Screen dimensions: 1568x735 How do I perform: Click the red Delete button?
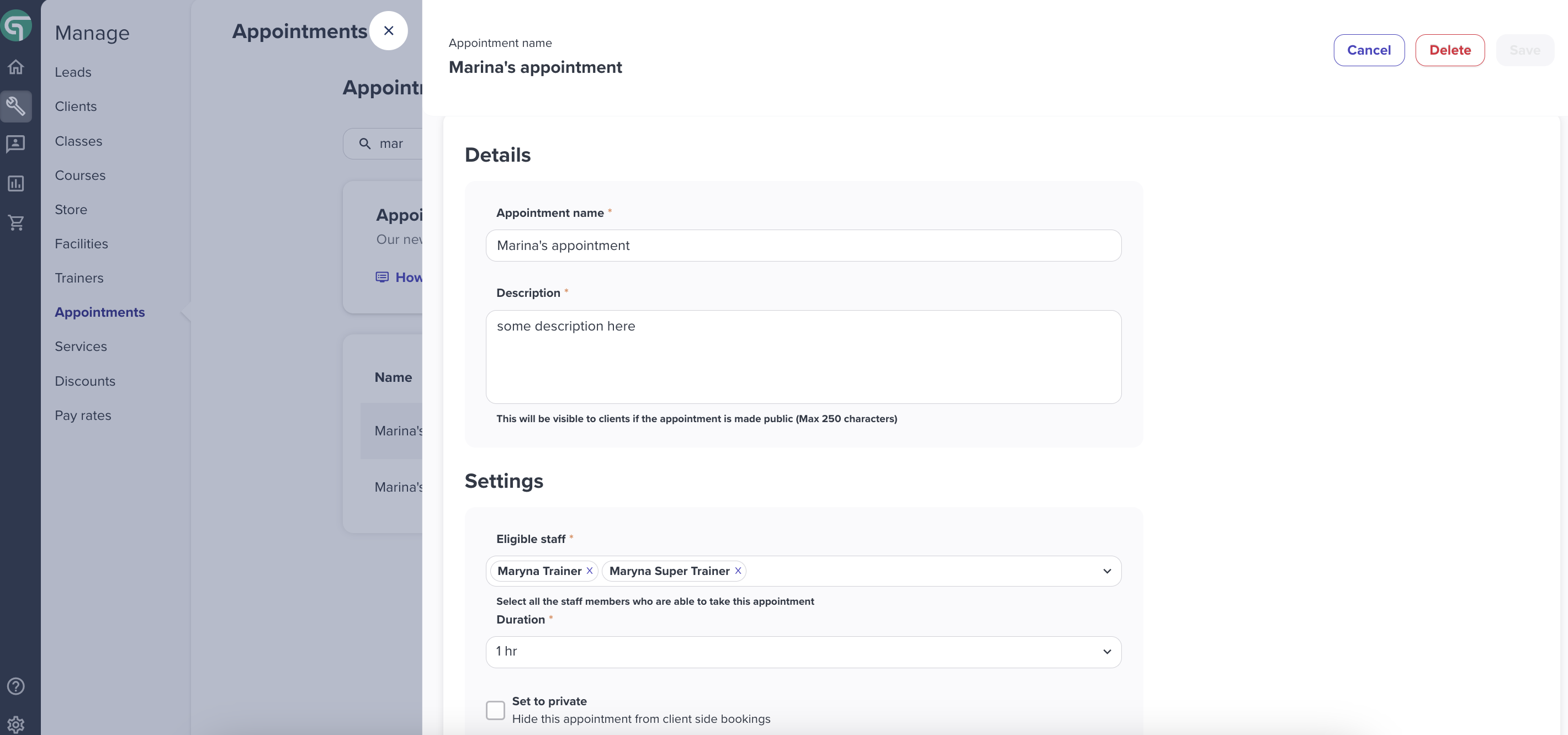(x=1450, y=50)
